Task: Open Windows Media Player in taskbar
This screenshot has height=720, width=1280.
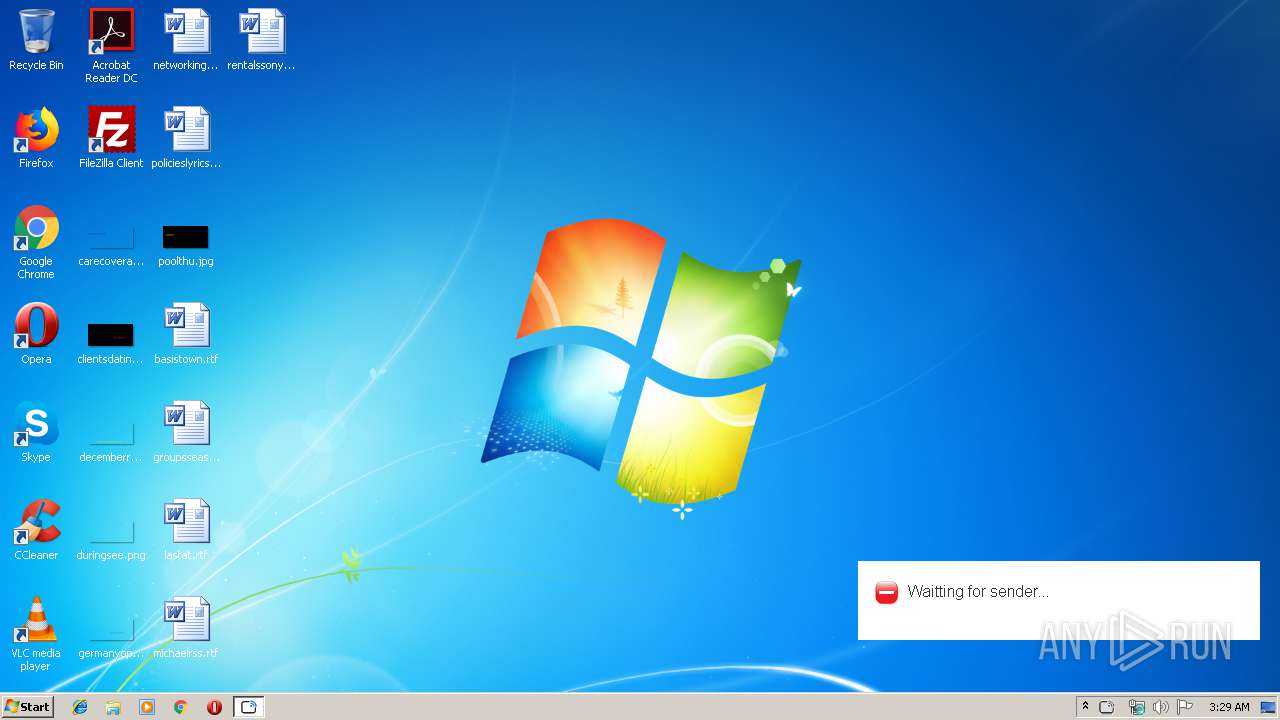Action: click(x=147, y=707)
